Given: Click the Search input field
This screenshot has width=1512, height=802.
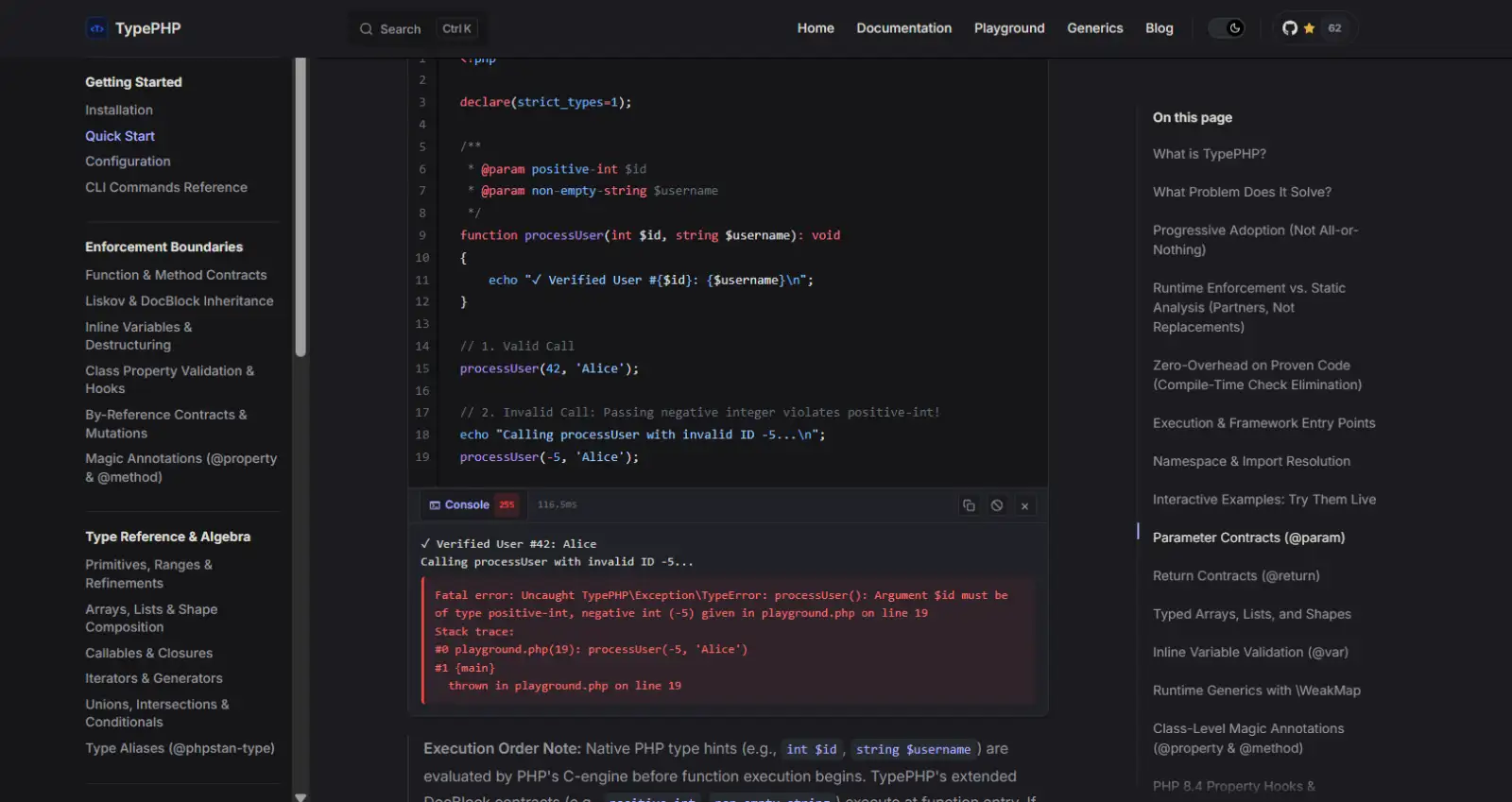Looking at the screenshot, I should point(419,29).
